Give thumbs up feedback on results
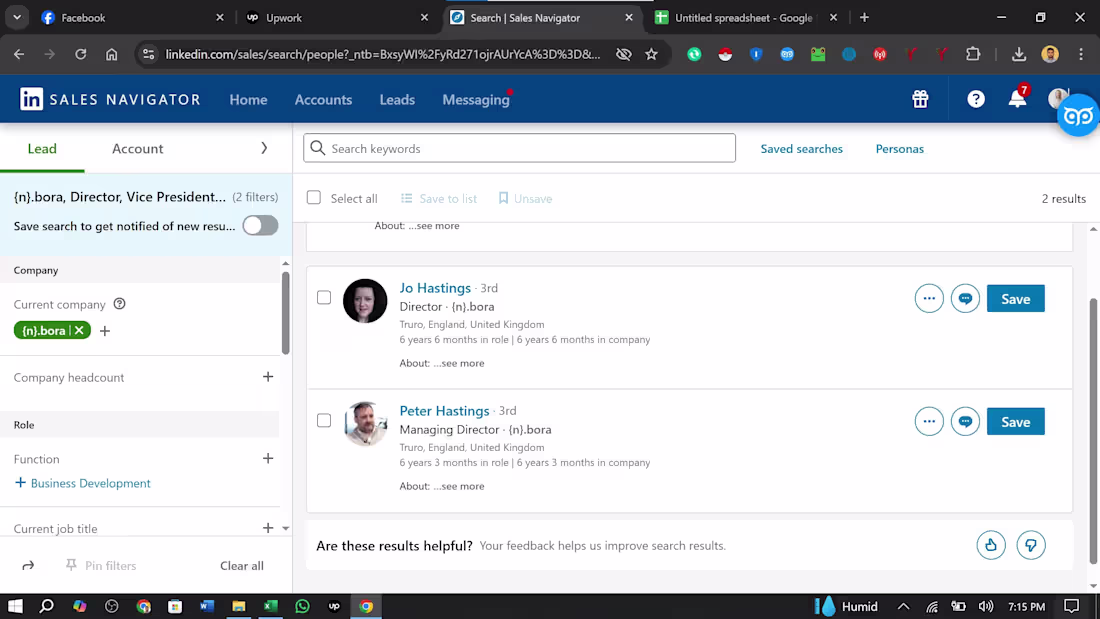1100x619 pixels. pyautogui.click(x=991, y=545)
